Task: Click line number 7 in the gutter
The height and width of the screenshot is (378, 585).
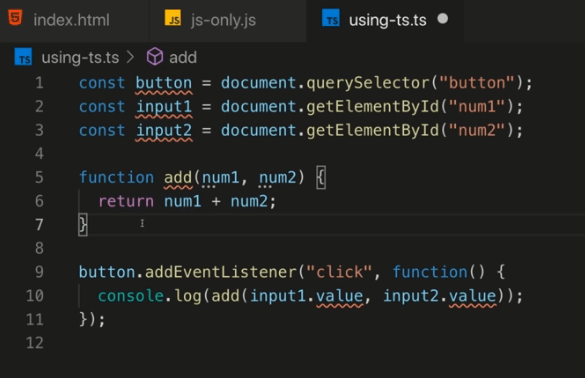Action: pyautogui.click(x=40, y=225)
